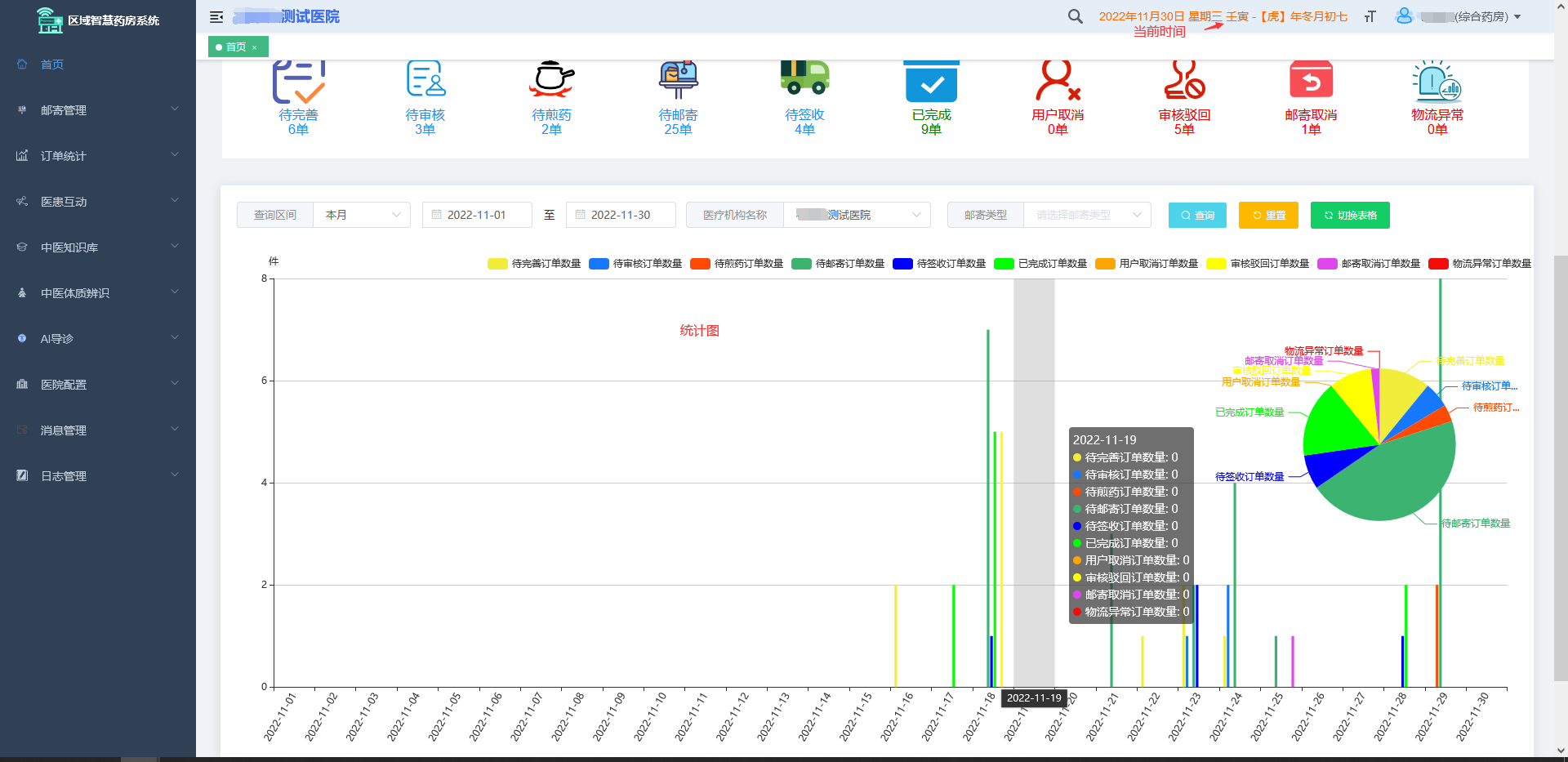Click the 邮寄取消 mail cancel icon
Viewport: 1568px width, 762px height.
[x=1311, y=79]
